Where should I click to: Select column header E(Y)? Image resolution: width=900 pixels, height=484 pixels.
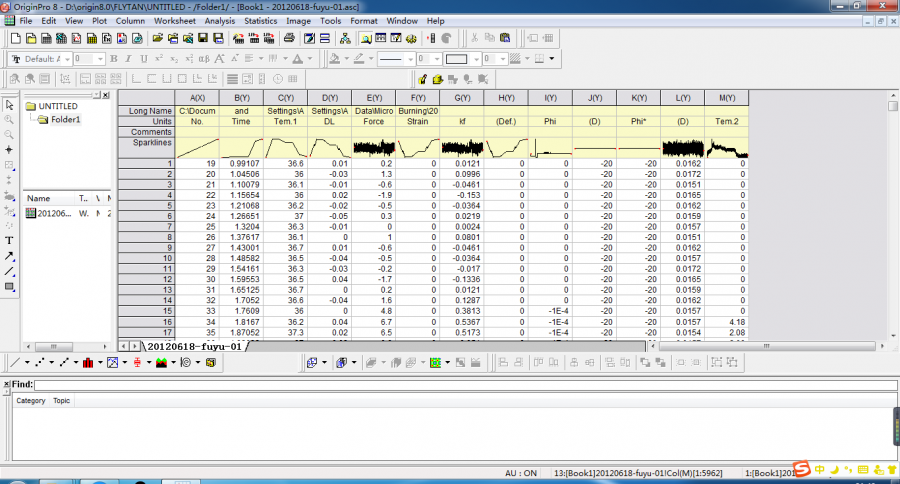[375, 97]
